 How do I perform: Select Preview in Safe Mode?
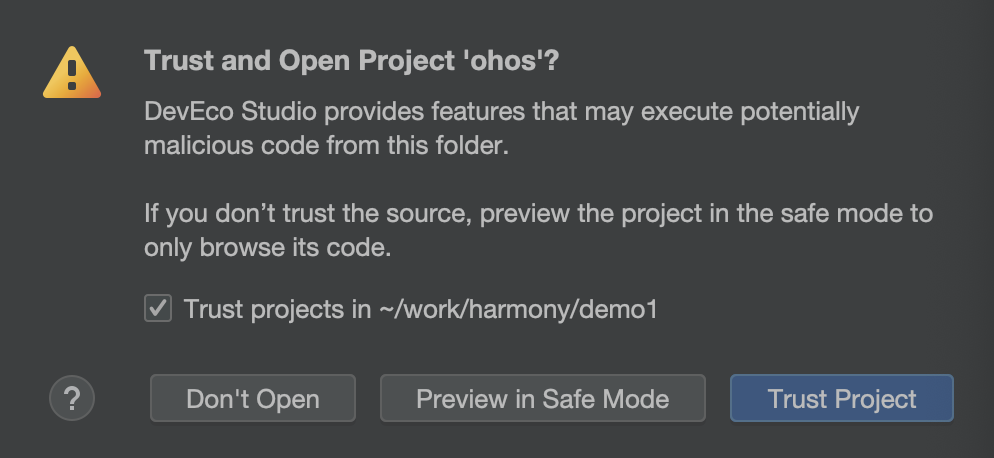tap(543, 398)
